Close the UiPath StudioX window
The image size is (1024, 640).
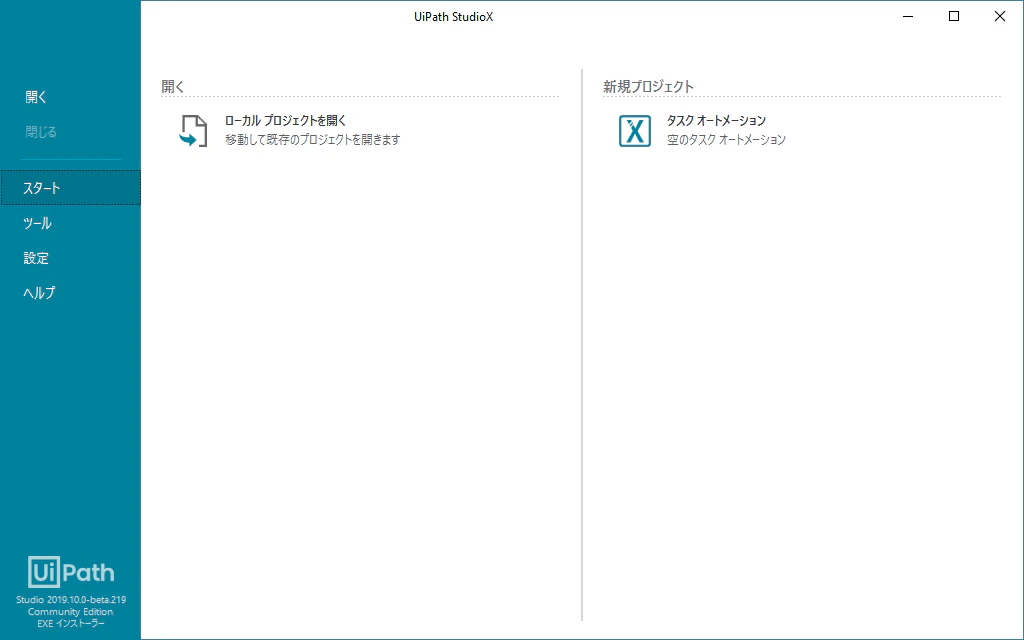point(999,16)
